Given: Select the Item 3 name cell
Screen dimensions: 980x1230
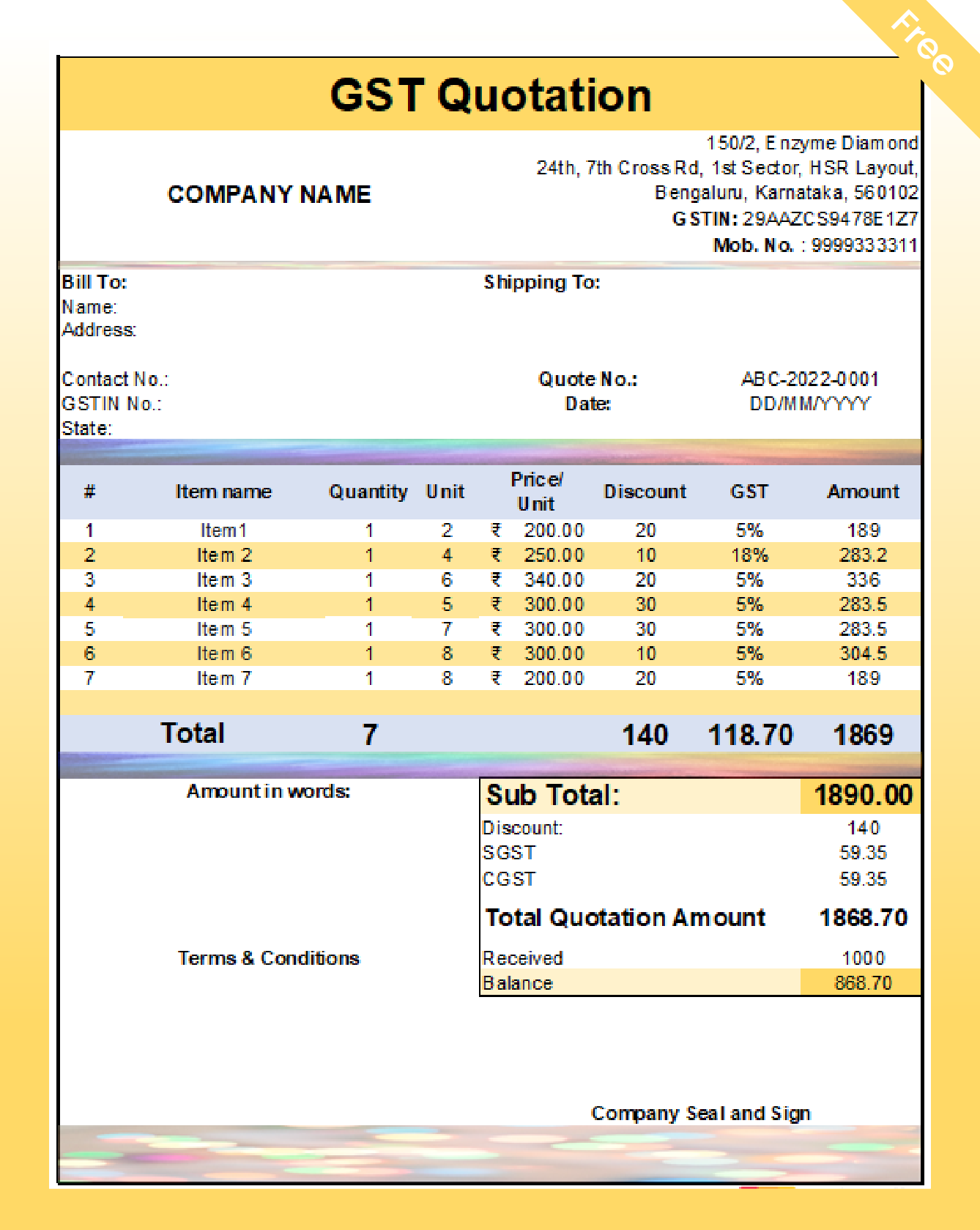Looking at the screenshot, I should pyautogui.click(x=223, y=580).
